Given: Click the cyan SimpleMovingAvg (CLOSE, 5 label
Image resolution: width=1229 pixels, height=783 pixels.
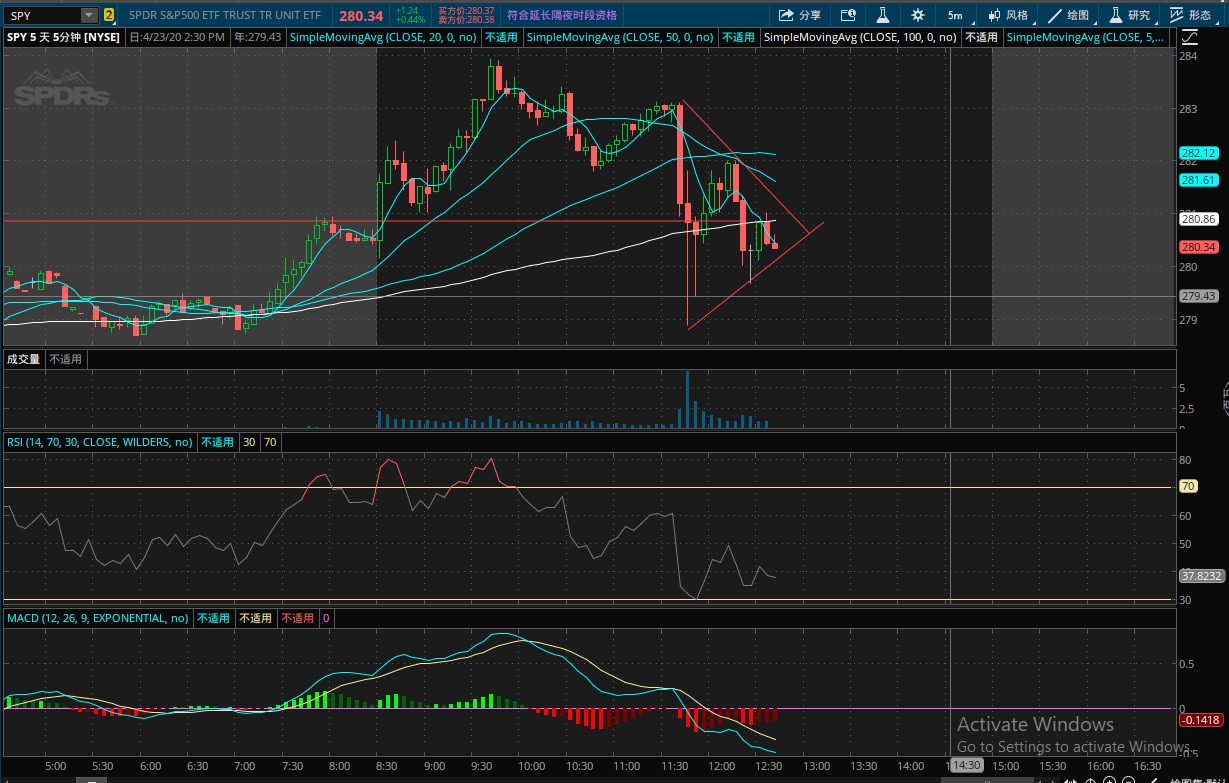Looking at the screenshot, I should point(1085,37).
